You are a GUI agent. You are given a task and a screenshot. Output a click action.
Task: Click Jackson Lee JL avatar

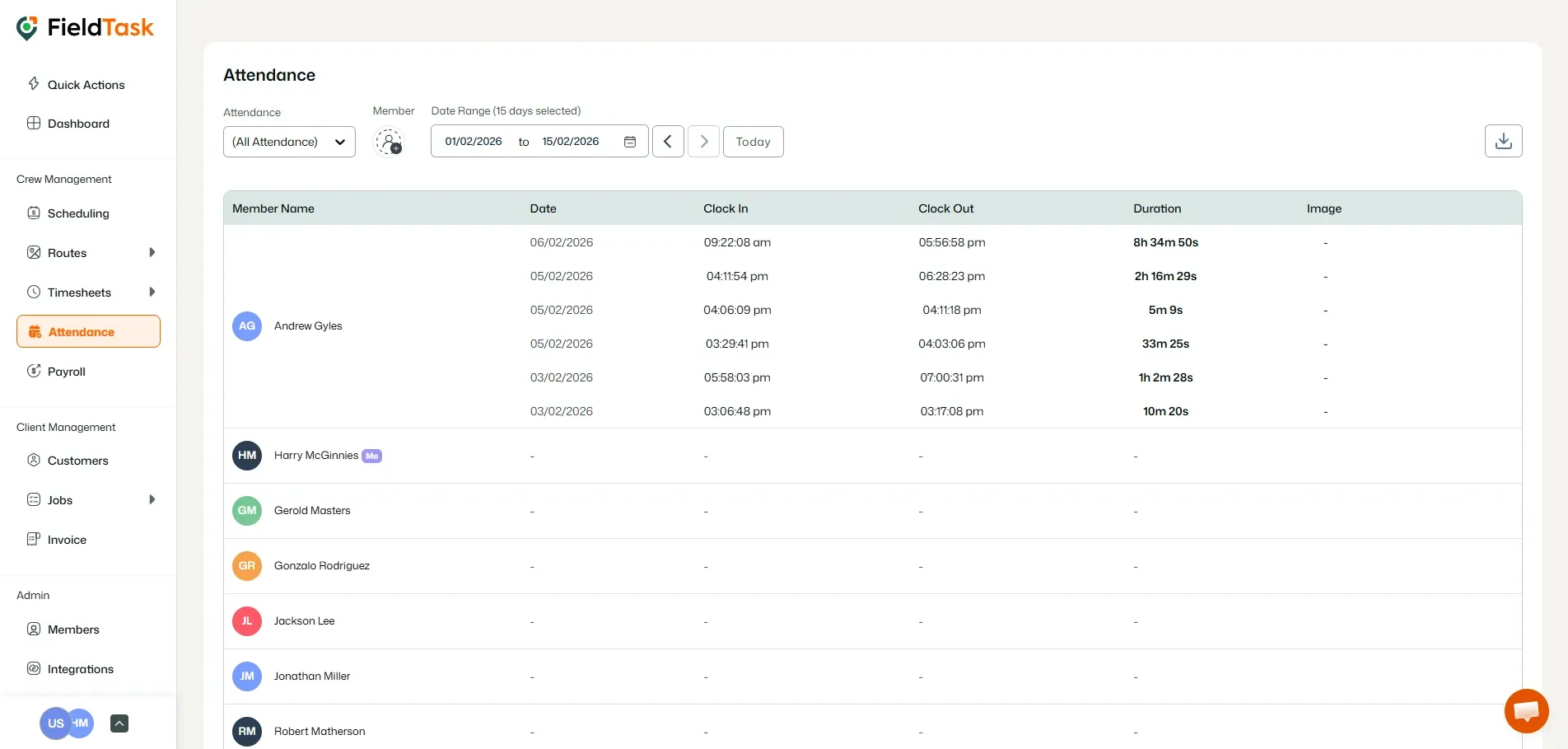click(x=247, y=621)
